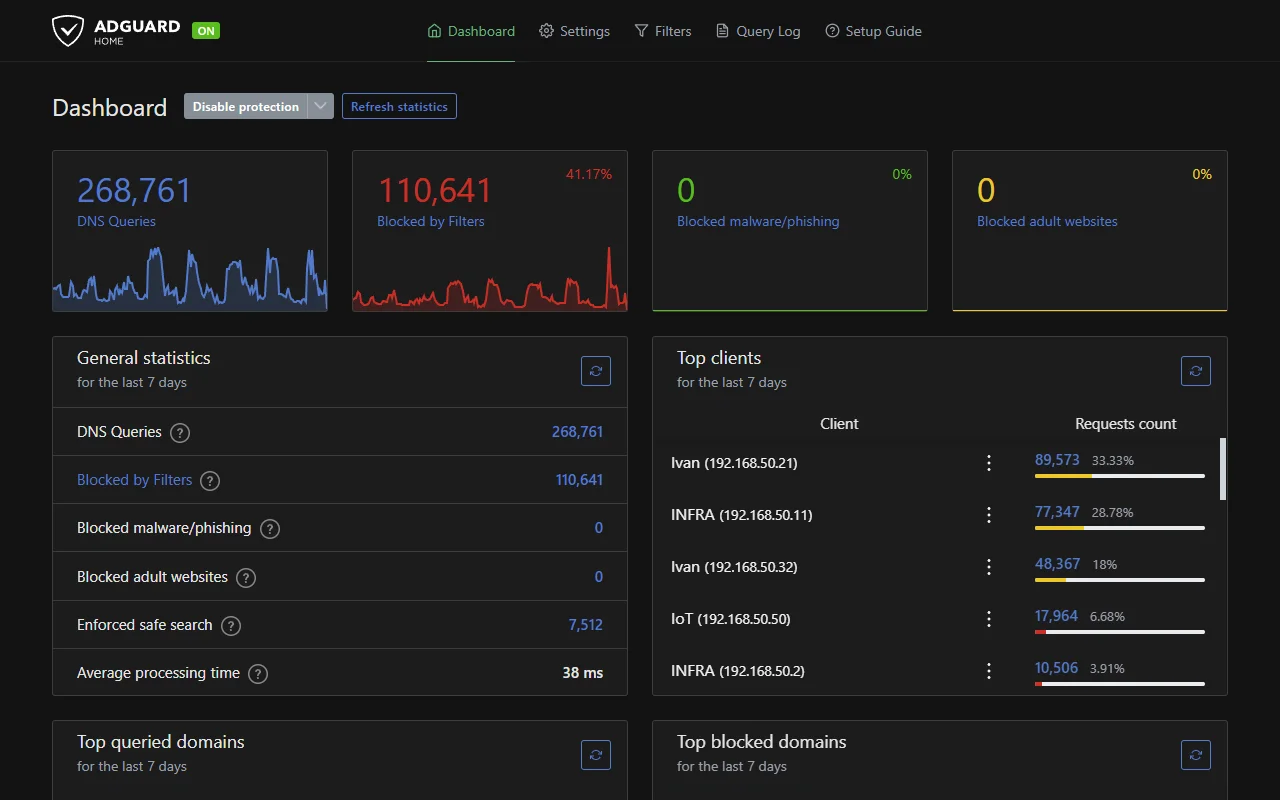The width and height of the screenshot is (1280, 800).
Task: Click the Refresh statistics button
Action: (x=399, y=106)
